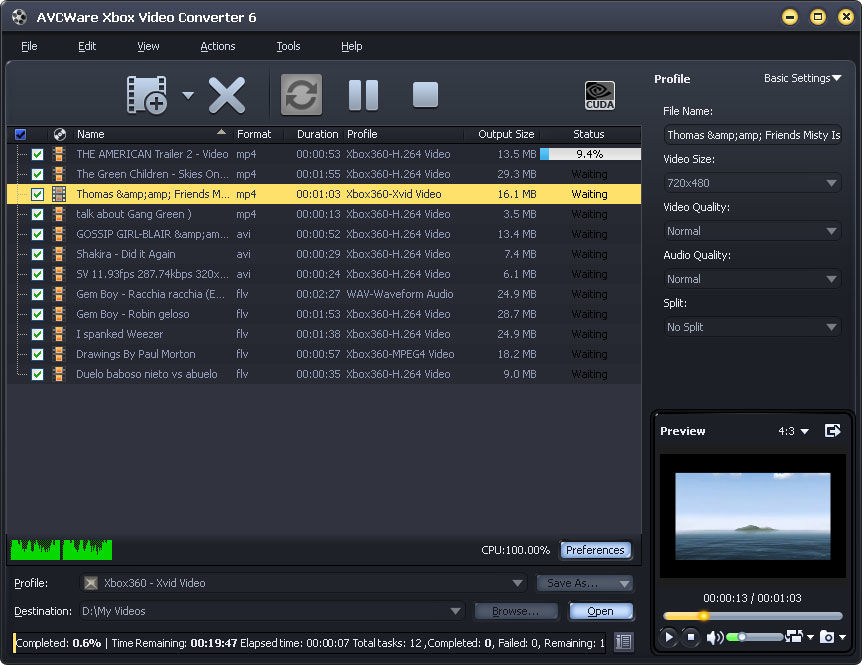862x665 pixels.
Task: Sort list by Name column header
Action: pyautogui.click(x=151, y=134)
